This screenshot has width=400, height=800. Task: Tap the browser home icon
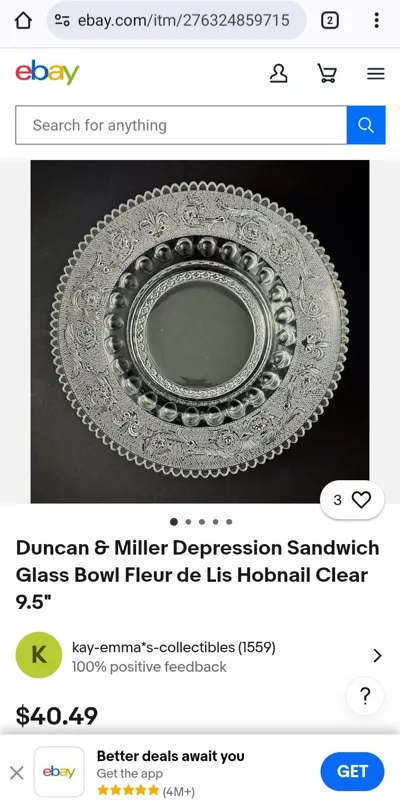coord(23,20)
